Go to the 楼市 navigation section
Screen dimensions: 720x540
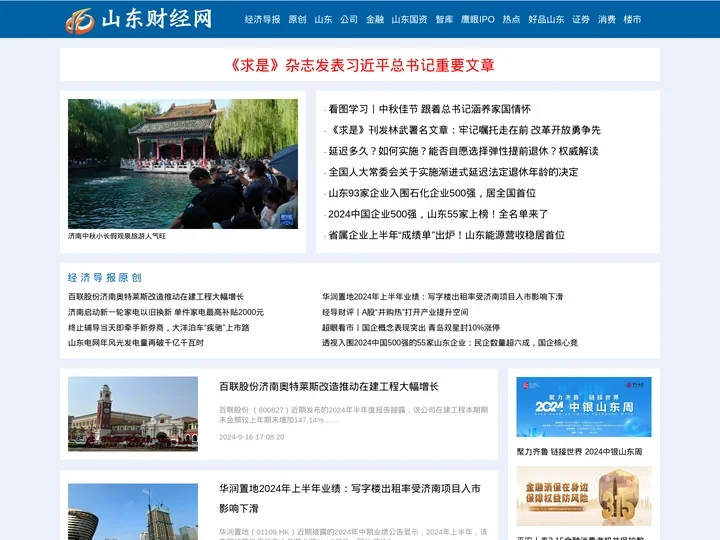pos(632,19)
